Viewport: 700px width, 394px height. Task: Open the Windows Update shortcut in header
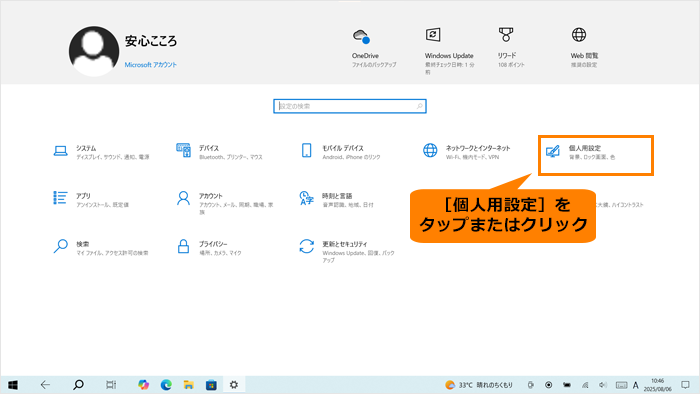(x=450, y=50)
